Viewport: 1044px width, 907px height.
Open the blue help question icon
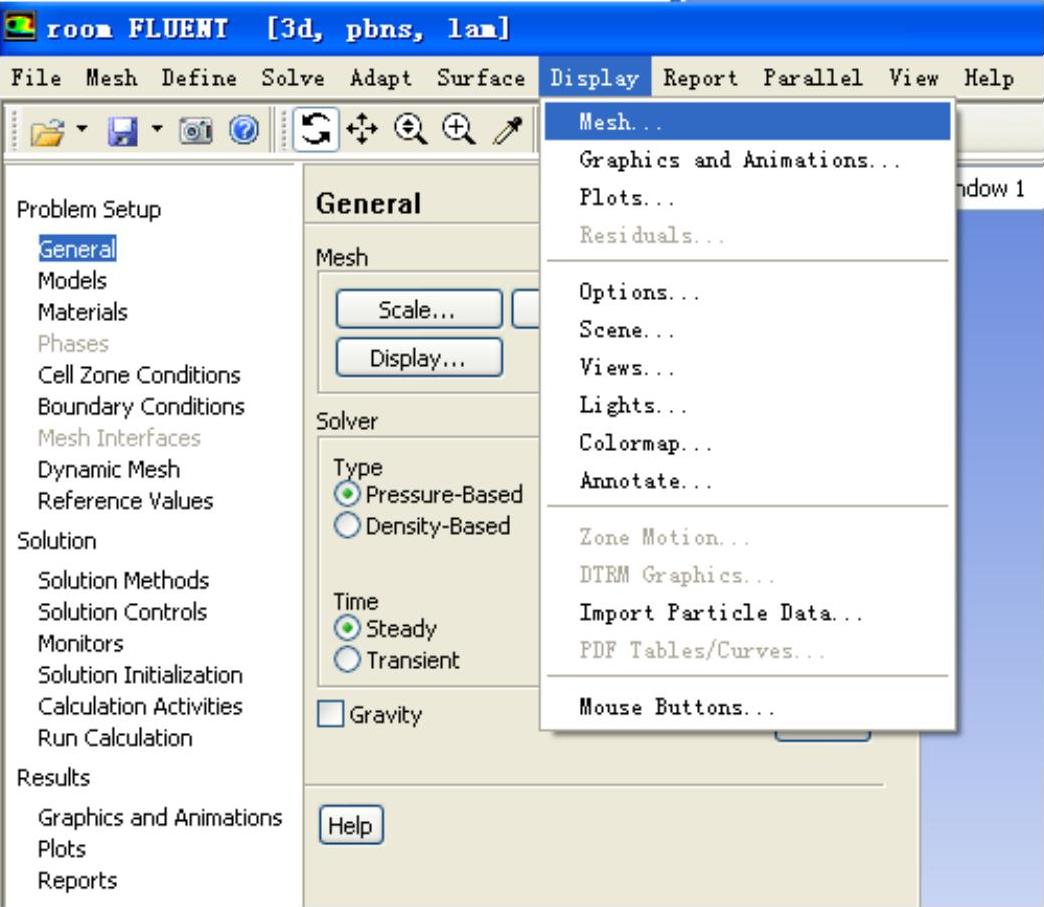click(x=244, y=129)
